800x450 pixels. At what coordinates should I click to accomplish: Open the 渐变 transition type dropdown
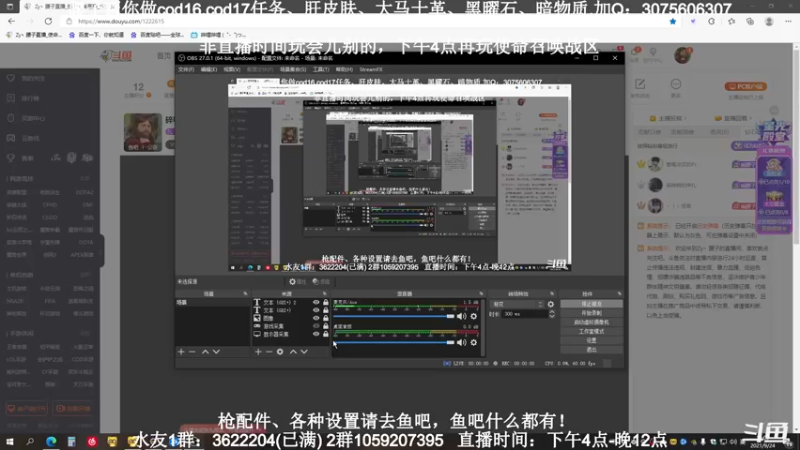(x=517, y=304)
